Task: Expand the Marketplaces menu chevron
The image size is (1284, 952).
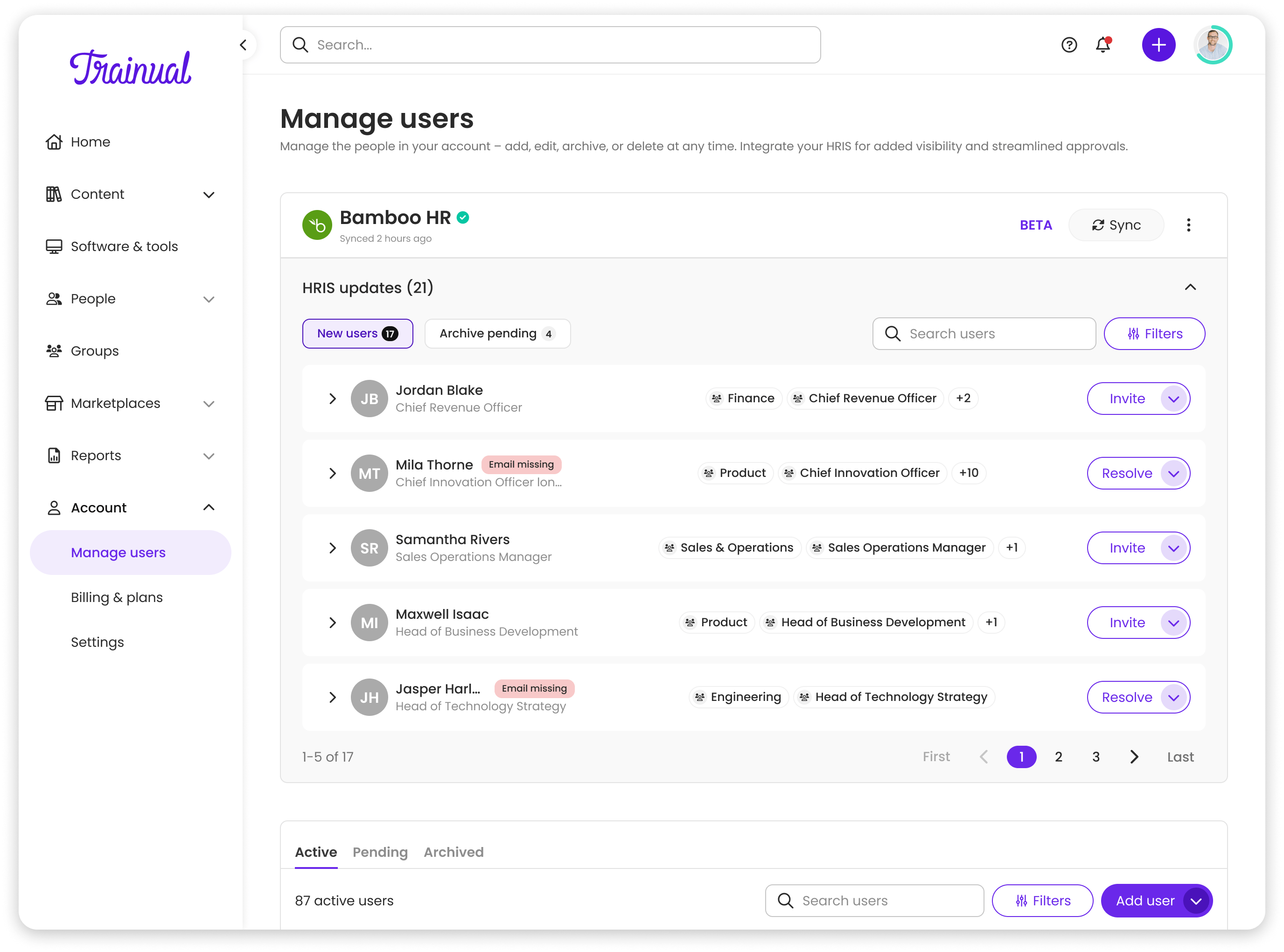Action: tap(209, 404)
